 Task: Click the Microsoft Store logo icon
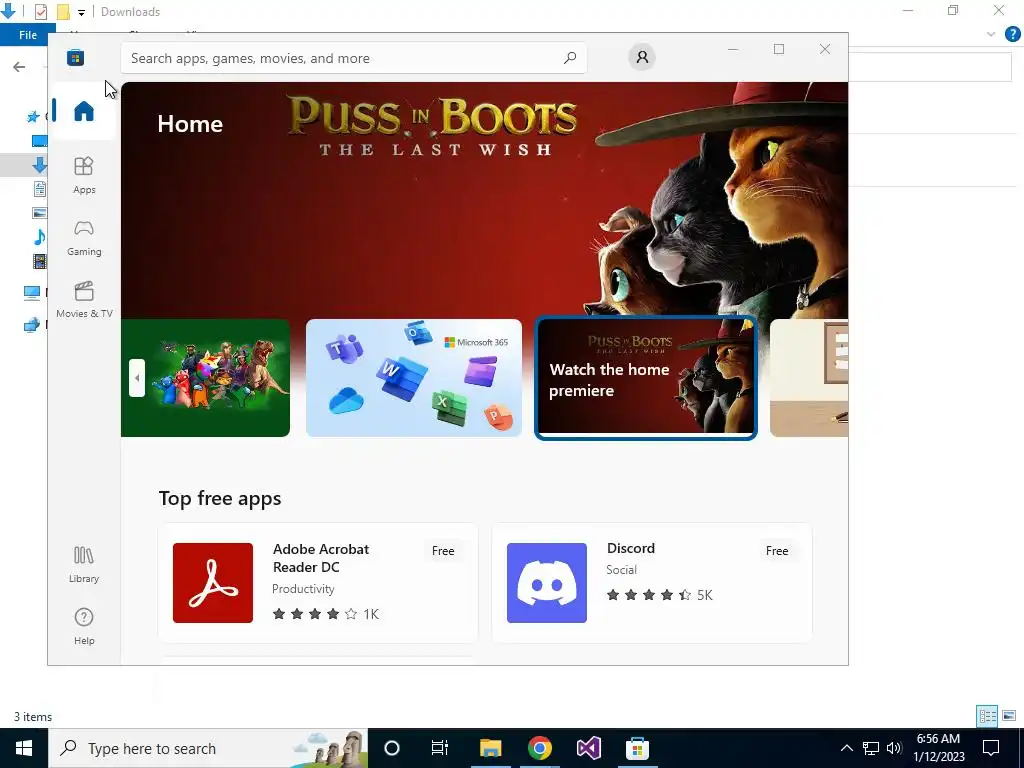click(x=75, y=57)
